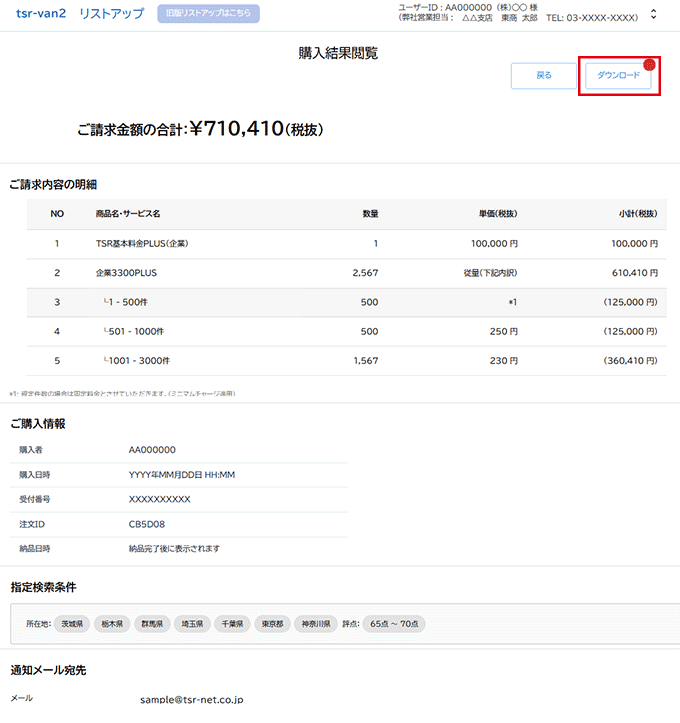Click the ダウンロード button

[x=619, y=76]
